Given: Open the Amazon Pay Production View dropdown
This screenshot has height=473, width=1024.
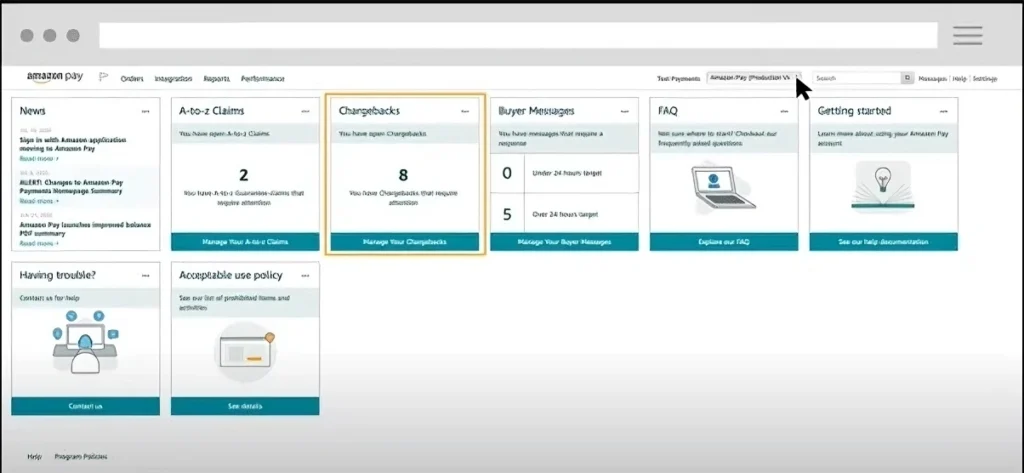Looking at the screenshot, I should click(x=754, y=78).
